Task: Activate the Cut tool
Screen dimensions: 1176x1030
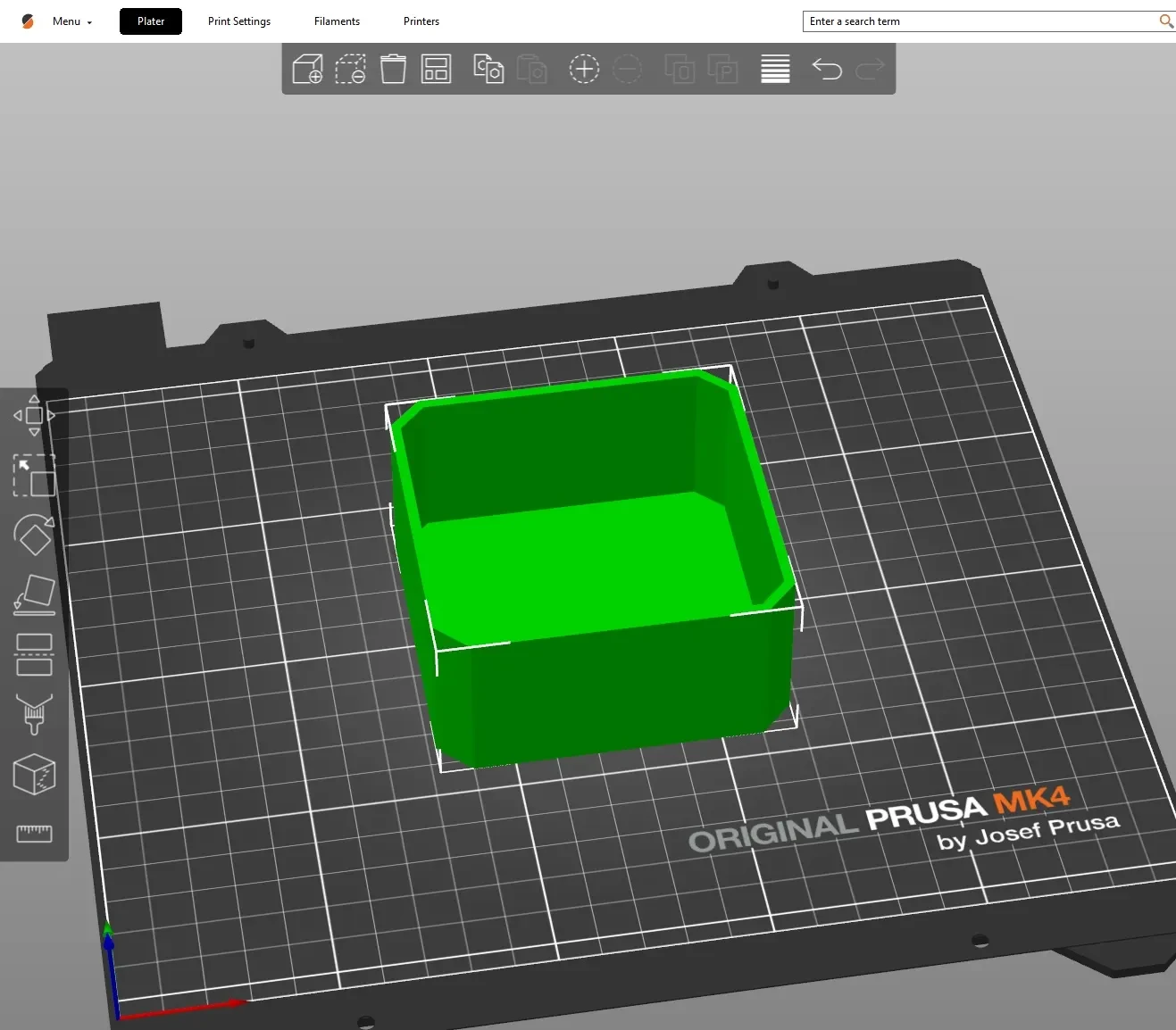Action: click(34, 654)
